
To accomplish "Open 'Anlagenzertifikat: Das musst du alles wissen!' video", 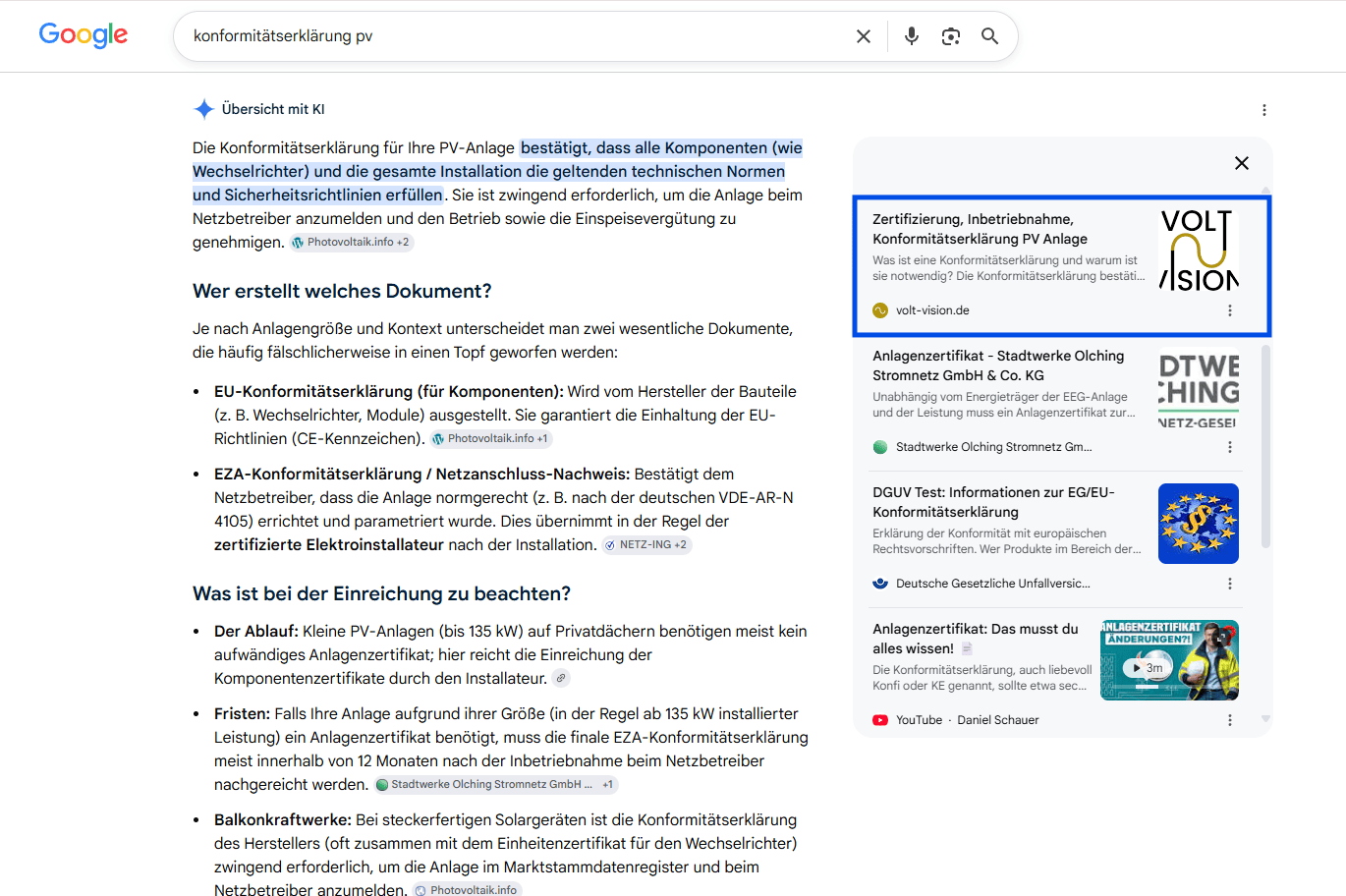I will click(976, 639).
